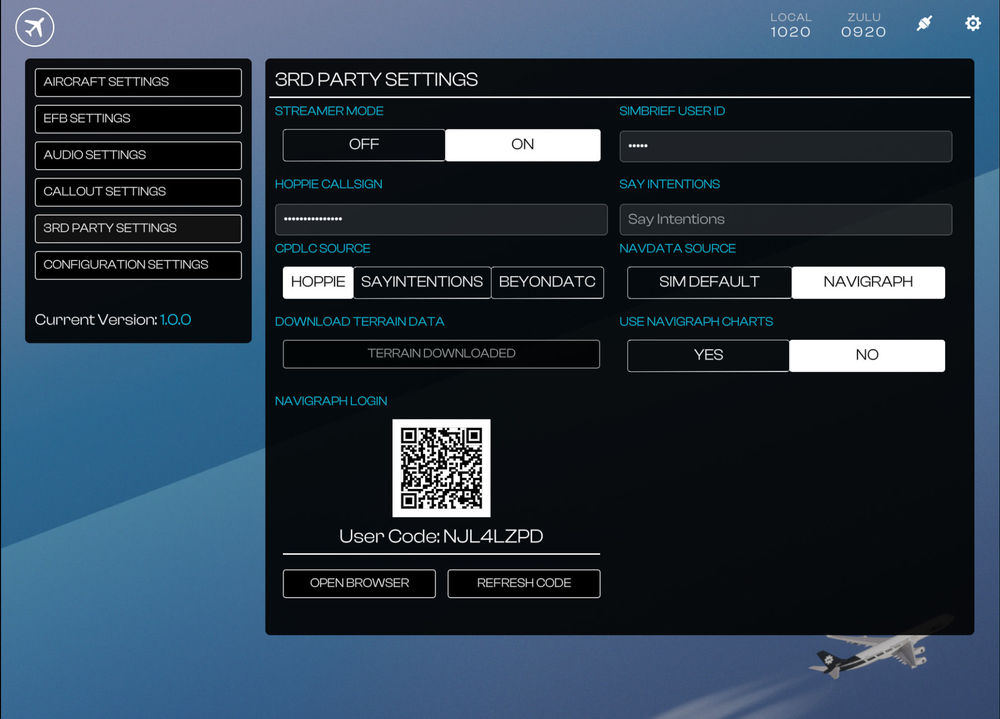The image size is (1000, 719).
Task: Turn Streamer Mode off
Action: 364,145
